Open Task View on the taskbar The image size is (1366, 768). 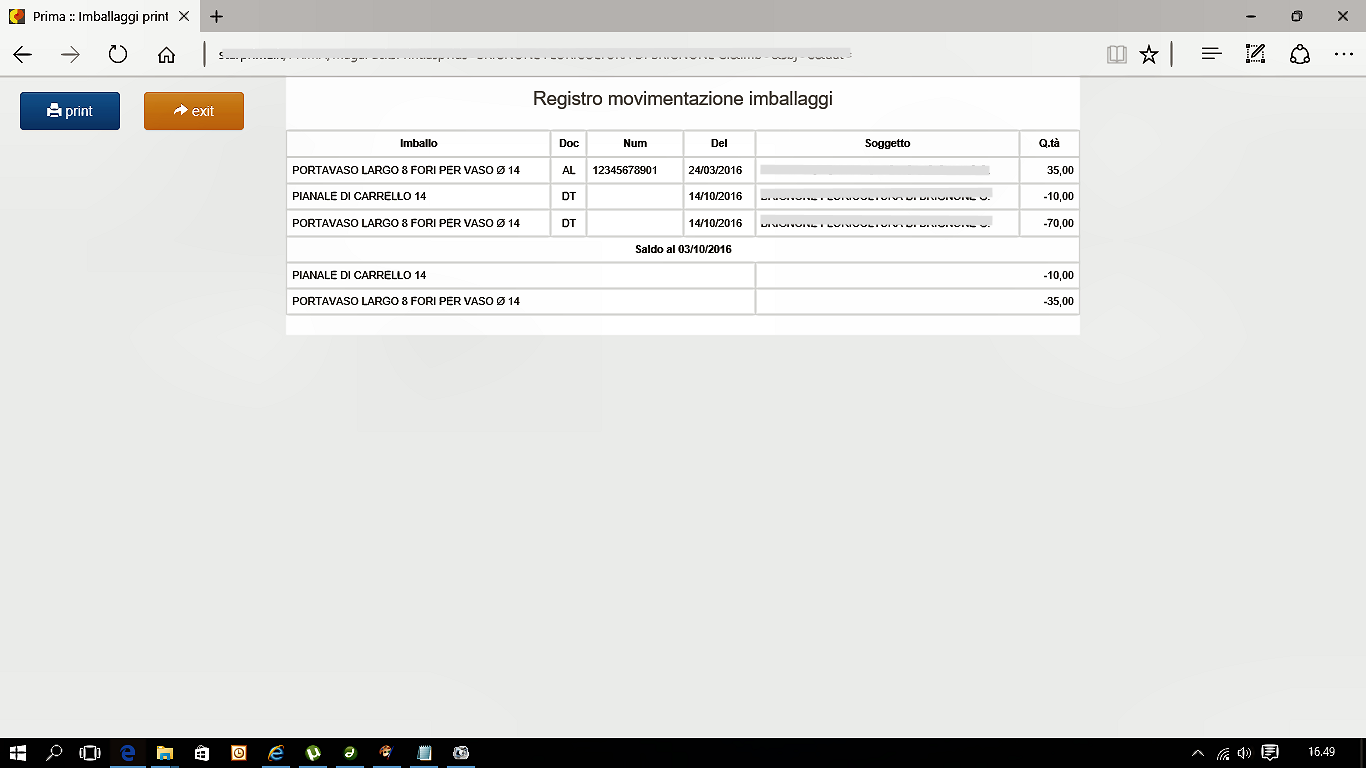pyautogui.click(x=90, y=752)
